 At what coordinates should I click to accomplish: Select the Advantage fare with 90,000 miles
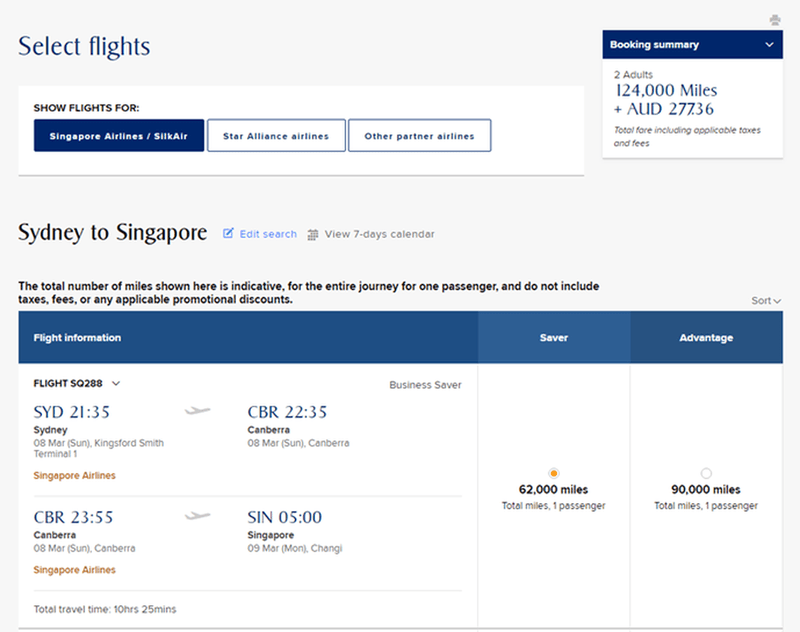coord(706,473)
